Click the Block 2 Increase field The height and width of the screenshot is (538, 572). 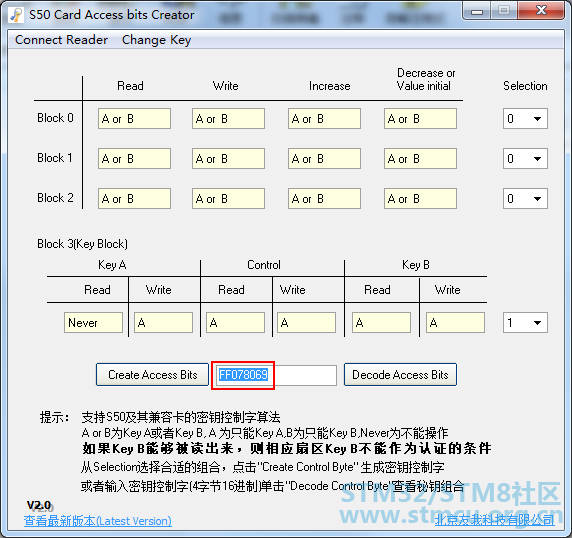(324, 198)
